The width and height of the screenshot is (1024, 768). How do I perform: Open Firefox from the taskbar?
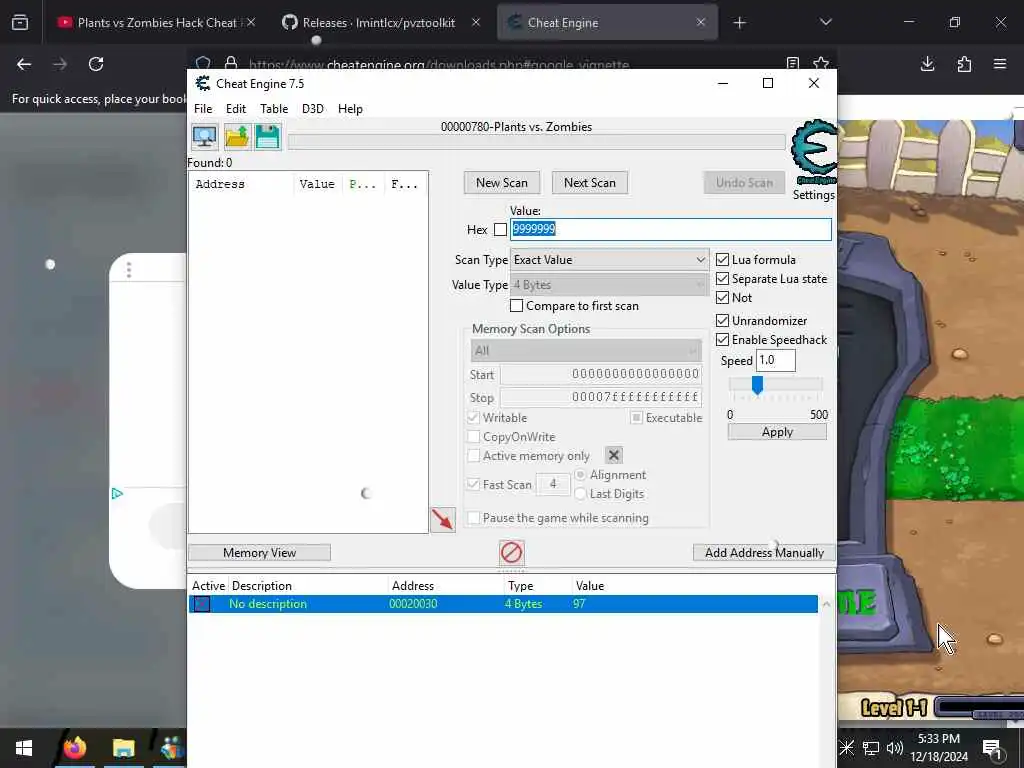coord(75,748)
